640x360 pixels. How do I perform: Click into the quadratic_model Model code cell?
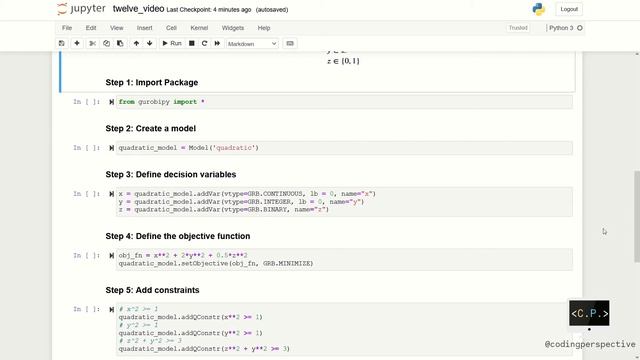pyautogui.click(x=344, y=148)
